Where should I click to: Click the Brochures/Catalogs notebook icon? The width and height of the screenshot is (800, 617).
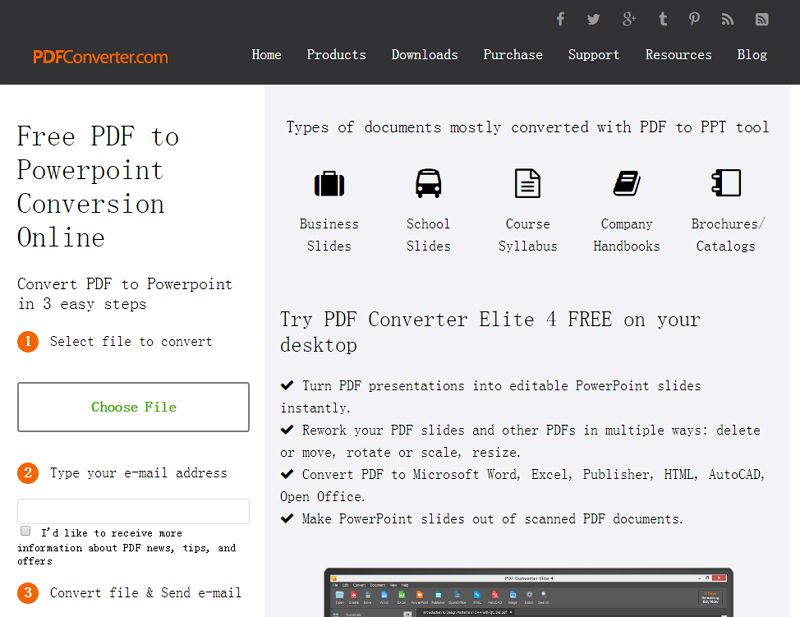tap(726, 183)
